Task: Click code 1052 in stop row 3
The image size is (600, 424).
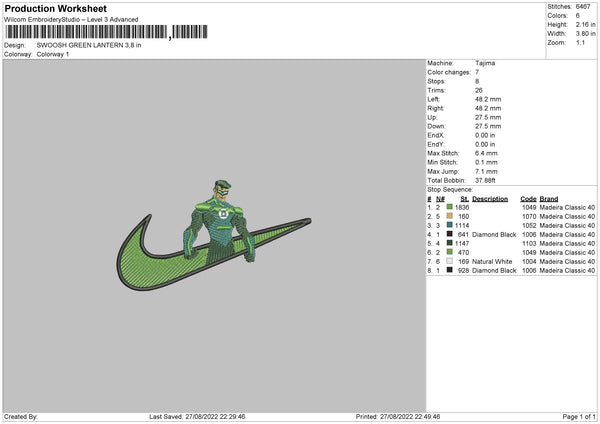Action: (x=529, y=225)
